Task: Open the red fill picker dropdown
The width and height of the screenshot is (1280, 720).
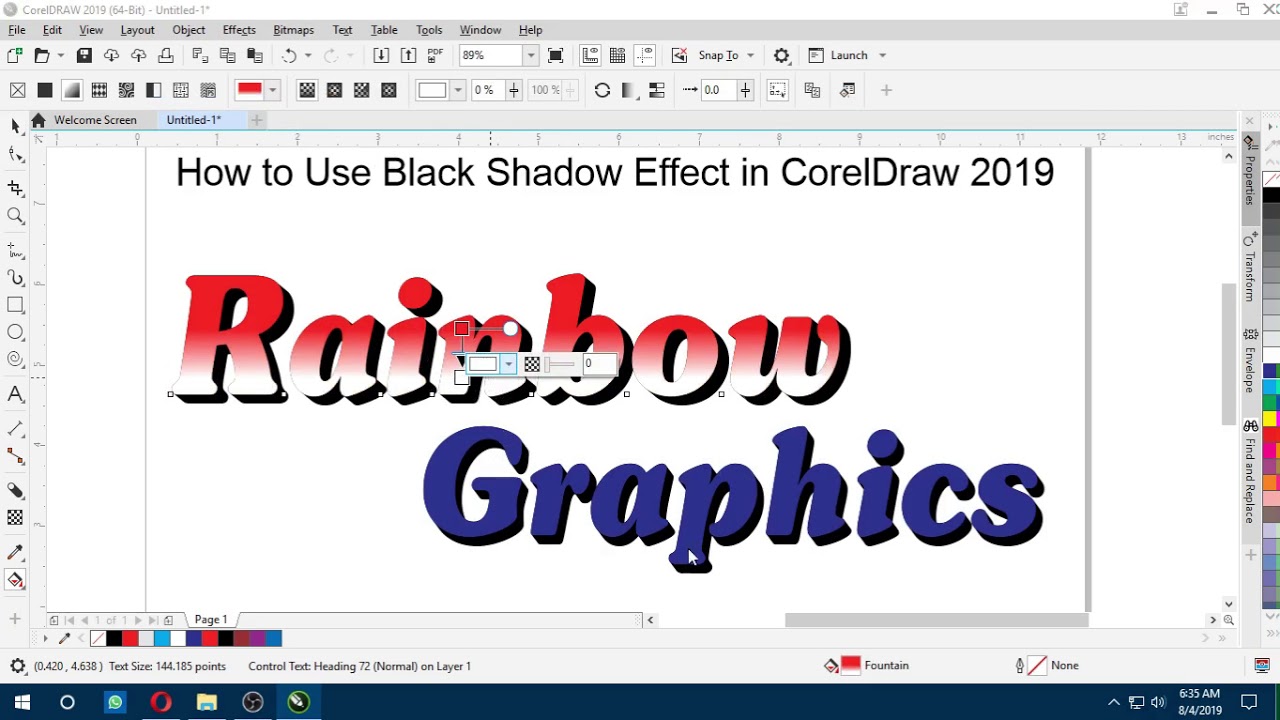Action: [x=272, y=90]
